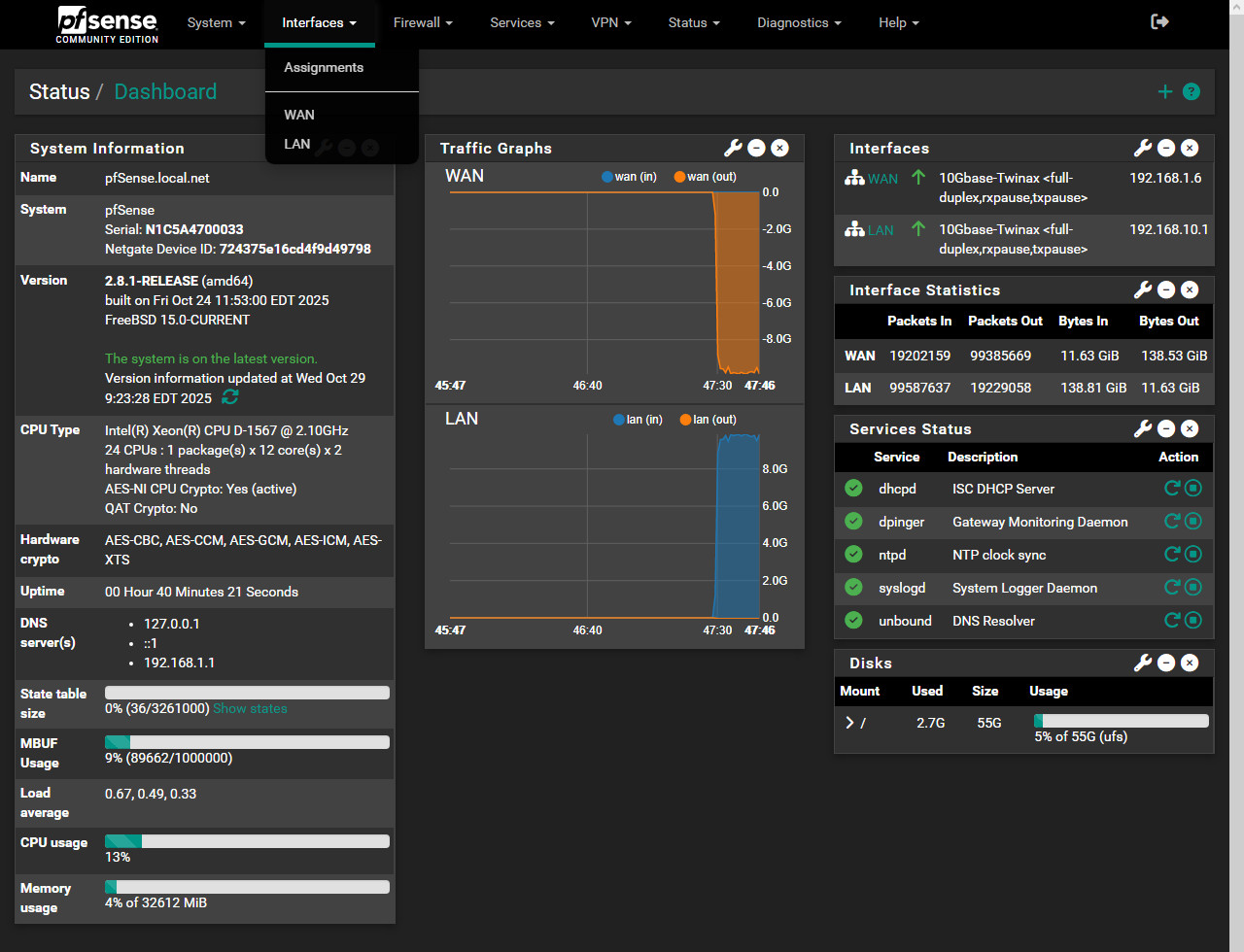Choose WAN in the Interfaces menu

click(x=299, y=115)
